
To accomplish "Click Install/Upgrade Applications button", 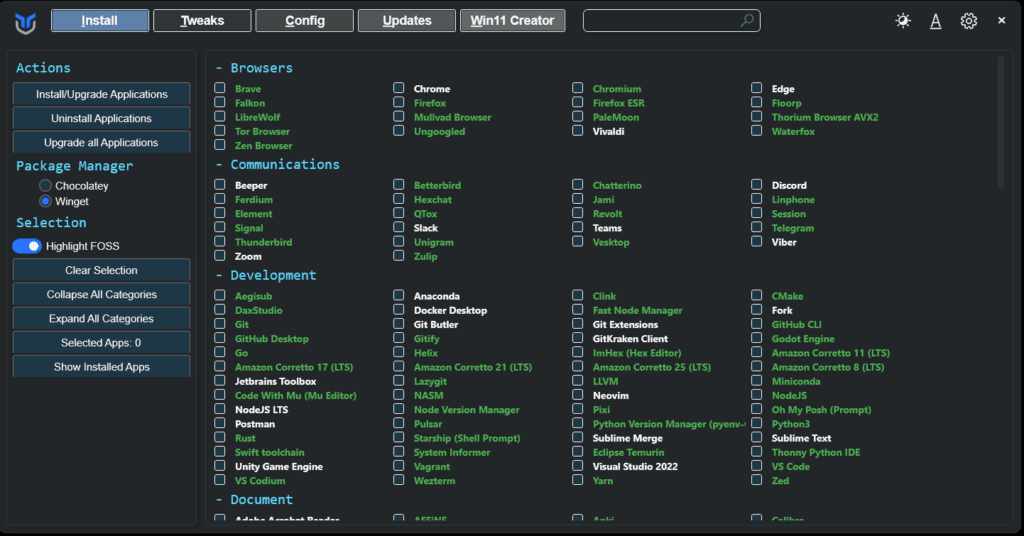I will tap(101, 94).
